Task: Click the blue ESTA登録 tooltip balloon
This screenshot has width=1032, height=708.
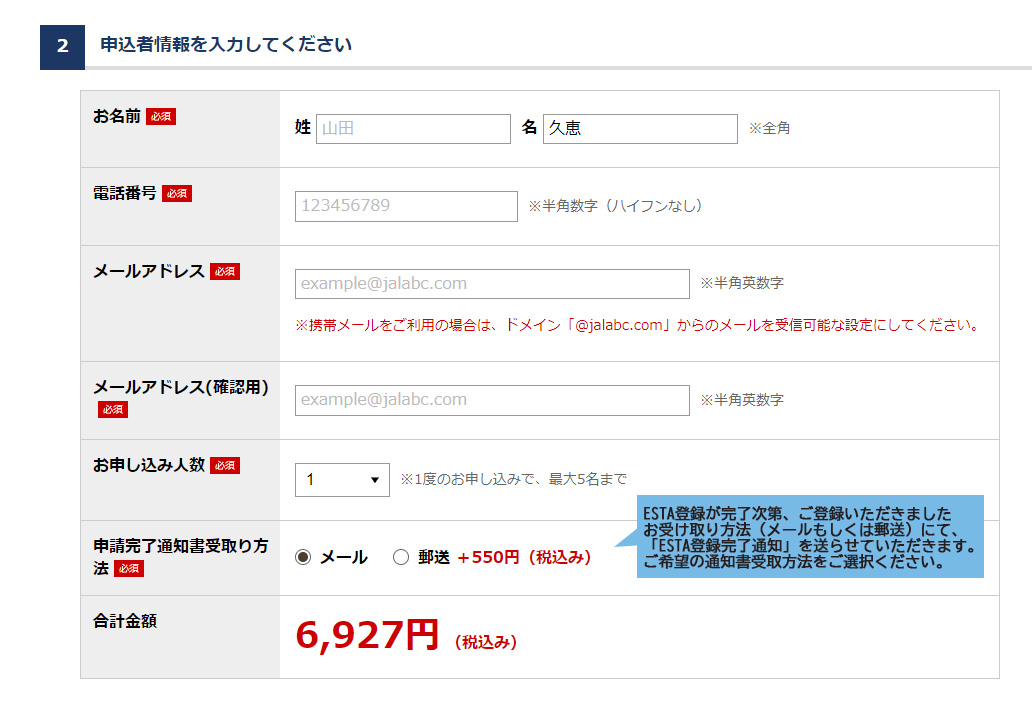Action: [x=808, y=537]
